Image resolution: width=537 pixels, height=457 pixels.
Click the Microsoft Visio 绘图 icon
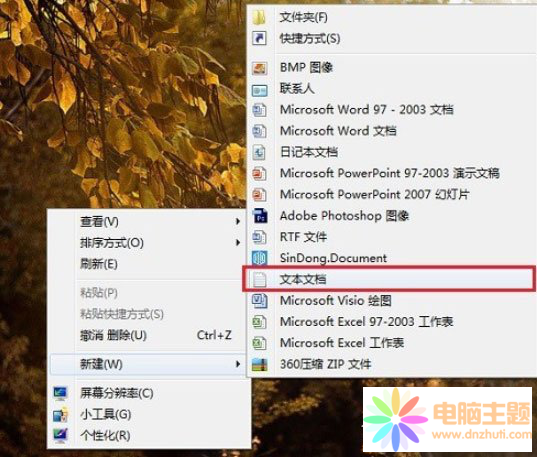(260, 300)
